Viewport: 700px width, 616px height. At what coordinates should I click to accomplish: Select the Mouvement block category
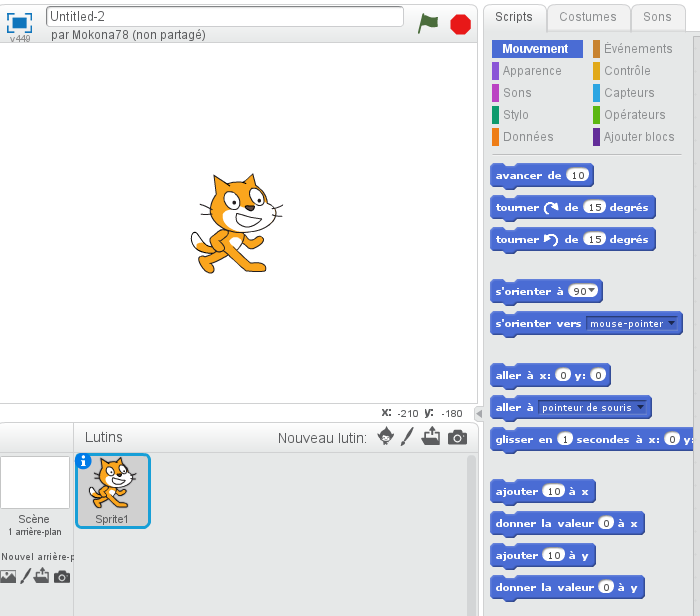click(x=537, y=49)
